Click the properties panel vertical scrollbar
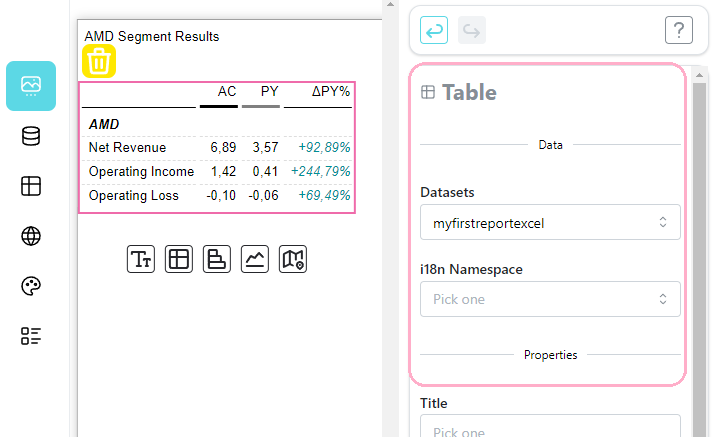This screenshot has width=713, height=437. click(x=699, y=255)
